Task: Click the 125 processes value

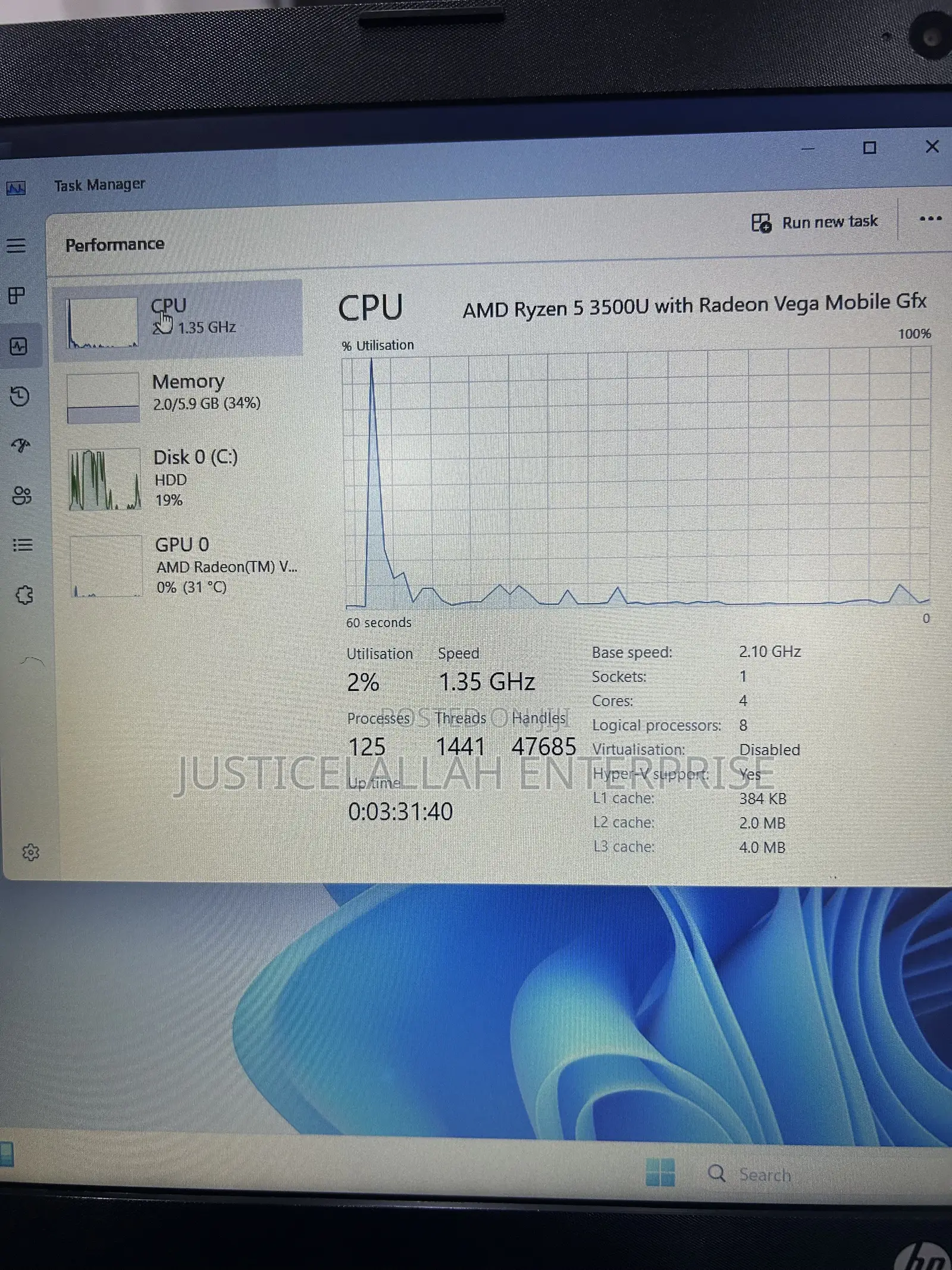Action: pyautogui.click(x=367, y=747)
